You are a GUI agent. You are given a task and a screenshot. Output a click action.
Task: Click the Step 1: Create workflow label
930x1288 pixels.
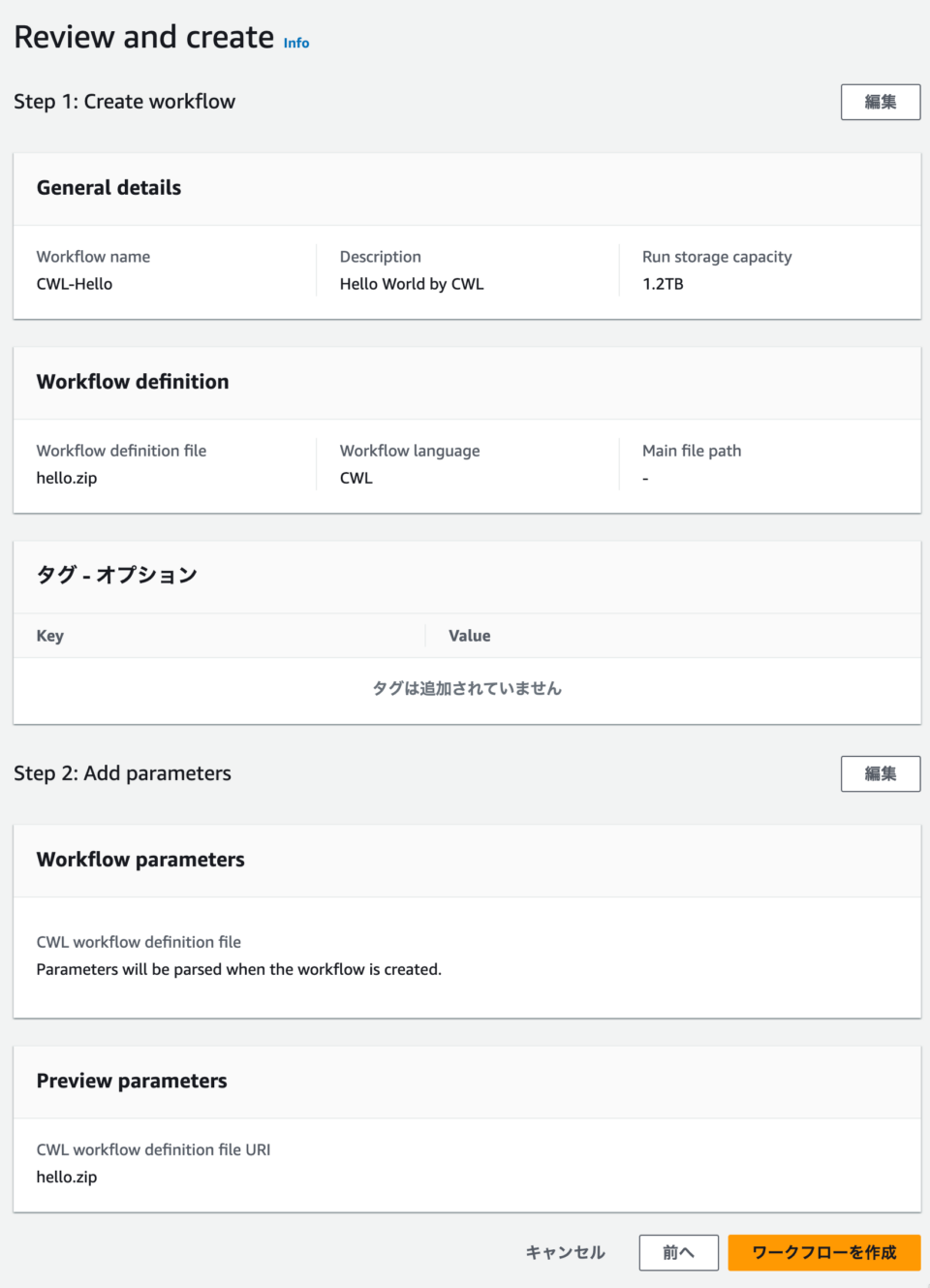[x=125, y=102]
